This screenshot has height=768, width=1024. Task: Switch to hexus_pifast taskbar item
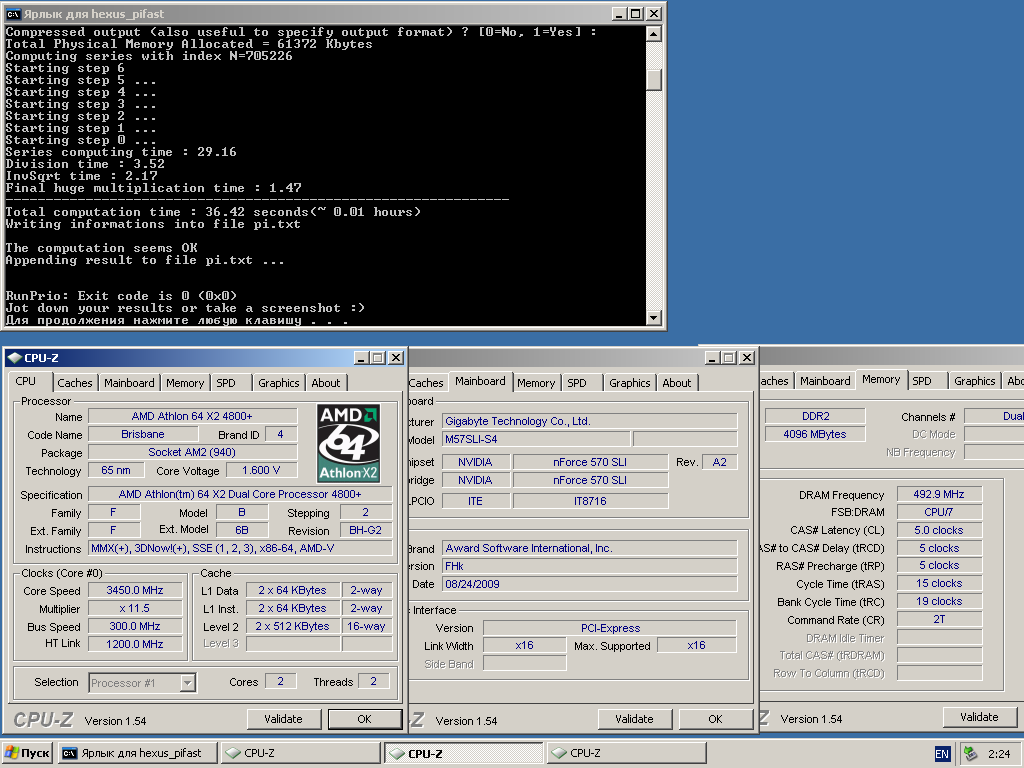pos(137,753)
